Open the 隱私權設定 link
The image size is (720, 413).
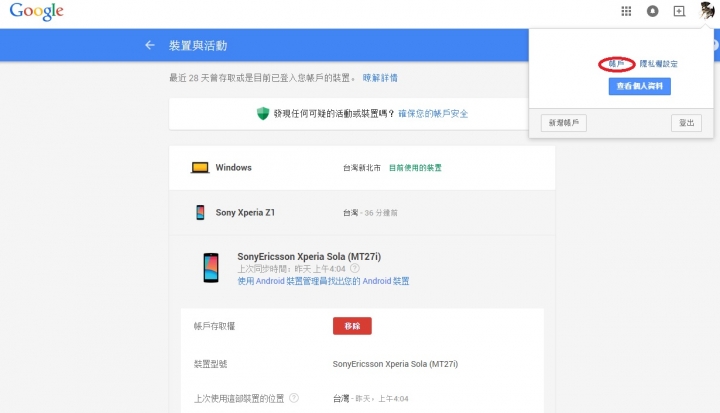658,64
